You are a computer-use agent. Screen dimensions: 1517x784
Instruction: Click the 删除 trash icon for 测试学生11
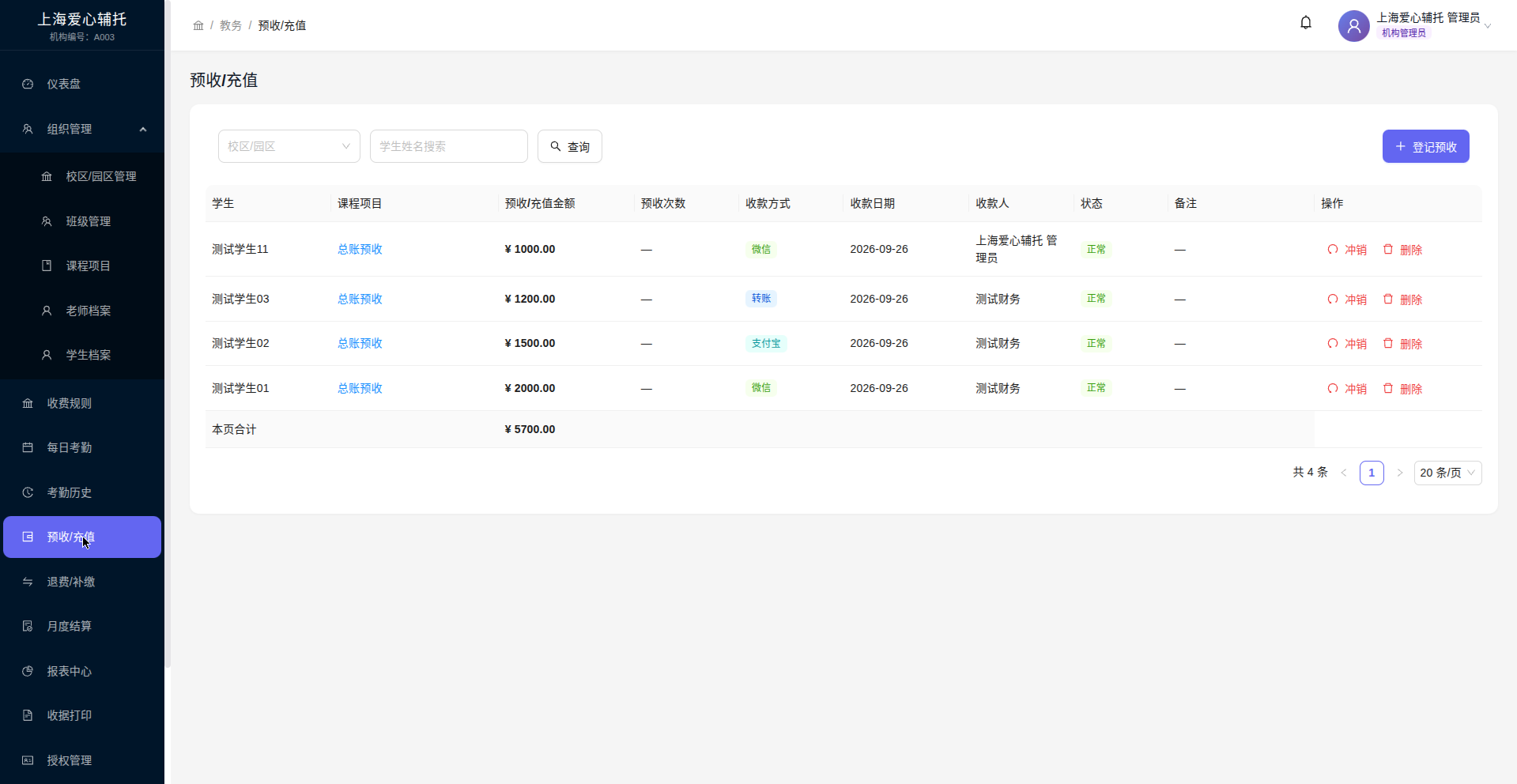(1388, 250)
